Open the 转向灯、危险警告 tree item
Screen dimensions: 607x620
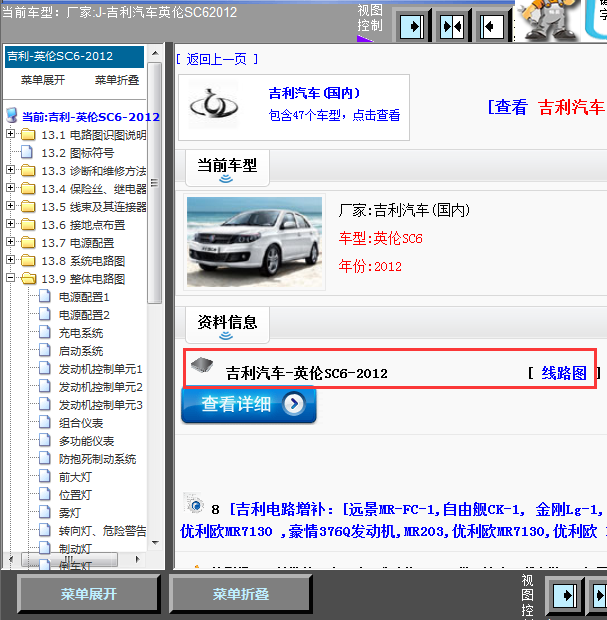(102, 531)
